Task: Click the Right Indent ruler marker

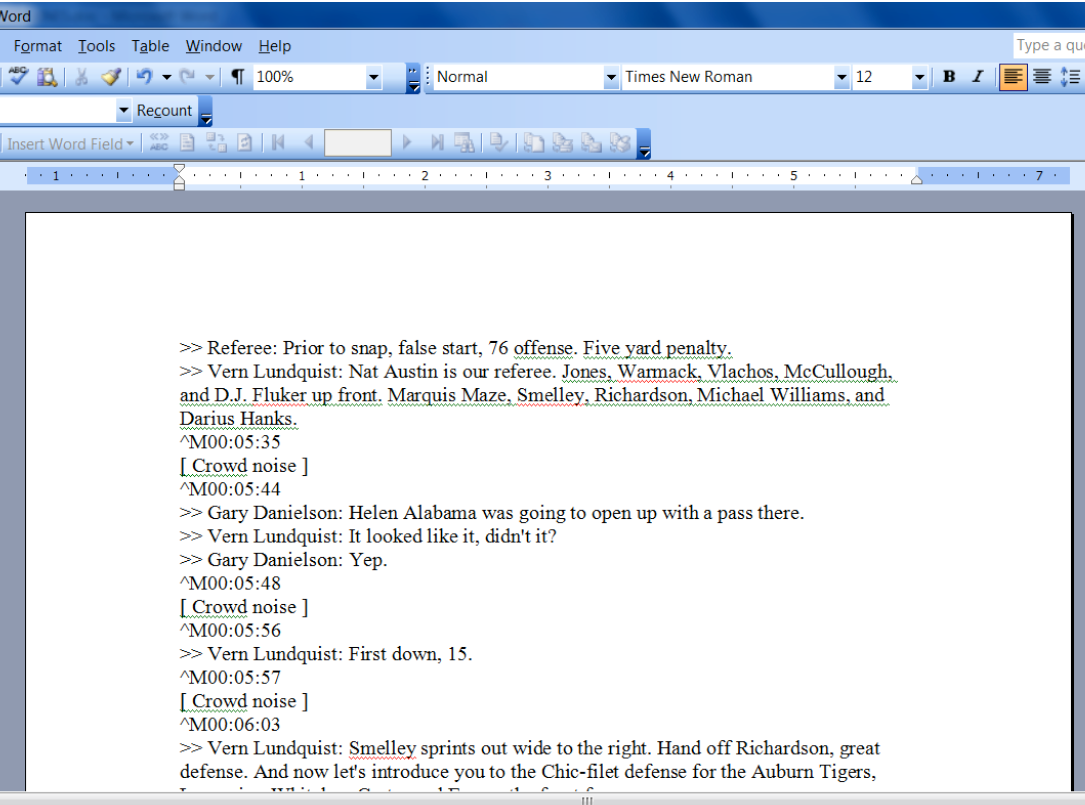Action: coord(917,179)
